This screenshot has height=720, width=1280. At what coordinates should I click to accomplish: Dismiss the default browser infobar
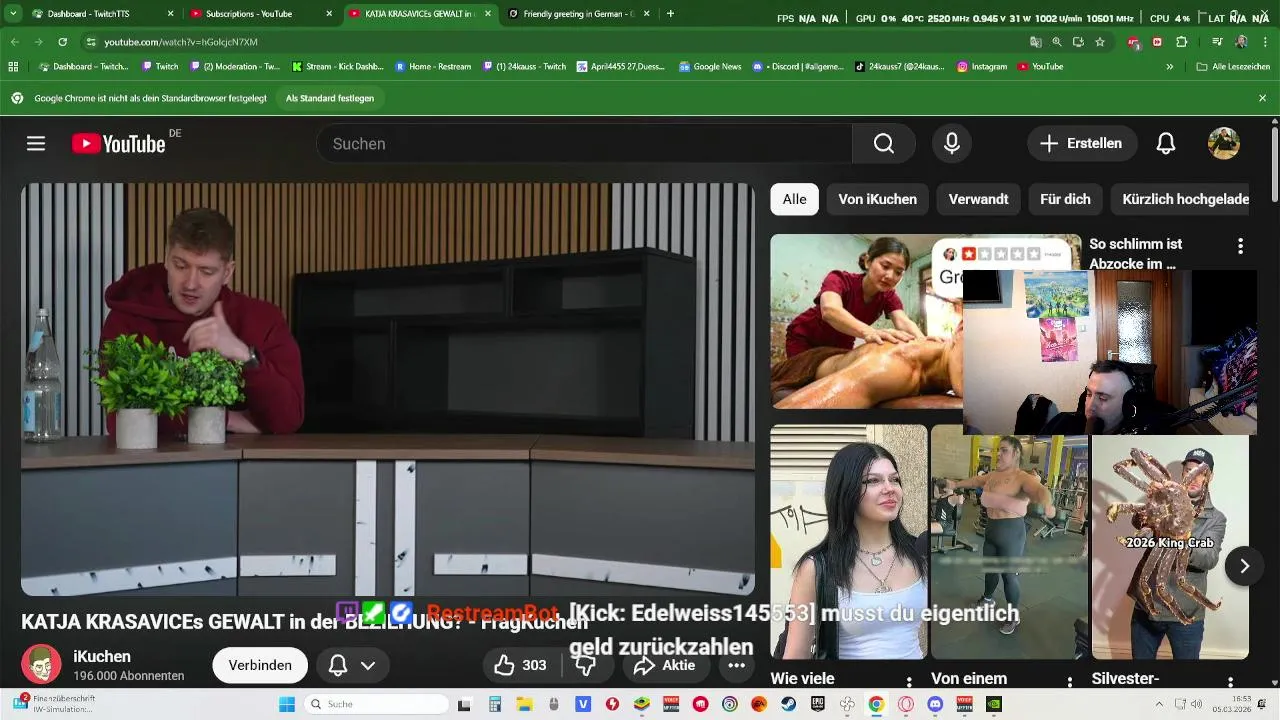click(1262, 98)
